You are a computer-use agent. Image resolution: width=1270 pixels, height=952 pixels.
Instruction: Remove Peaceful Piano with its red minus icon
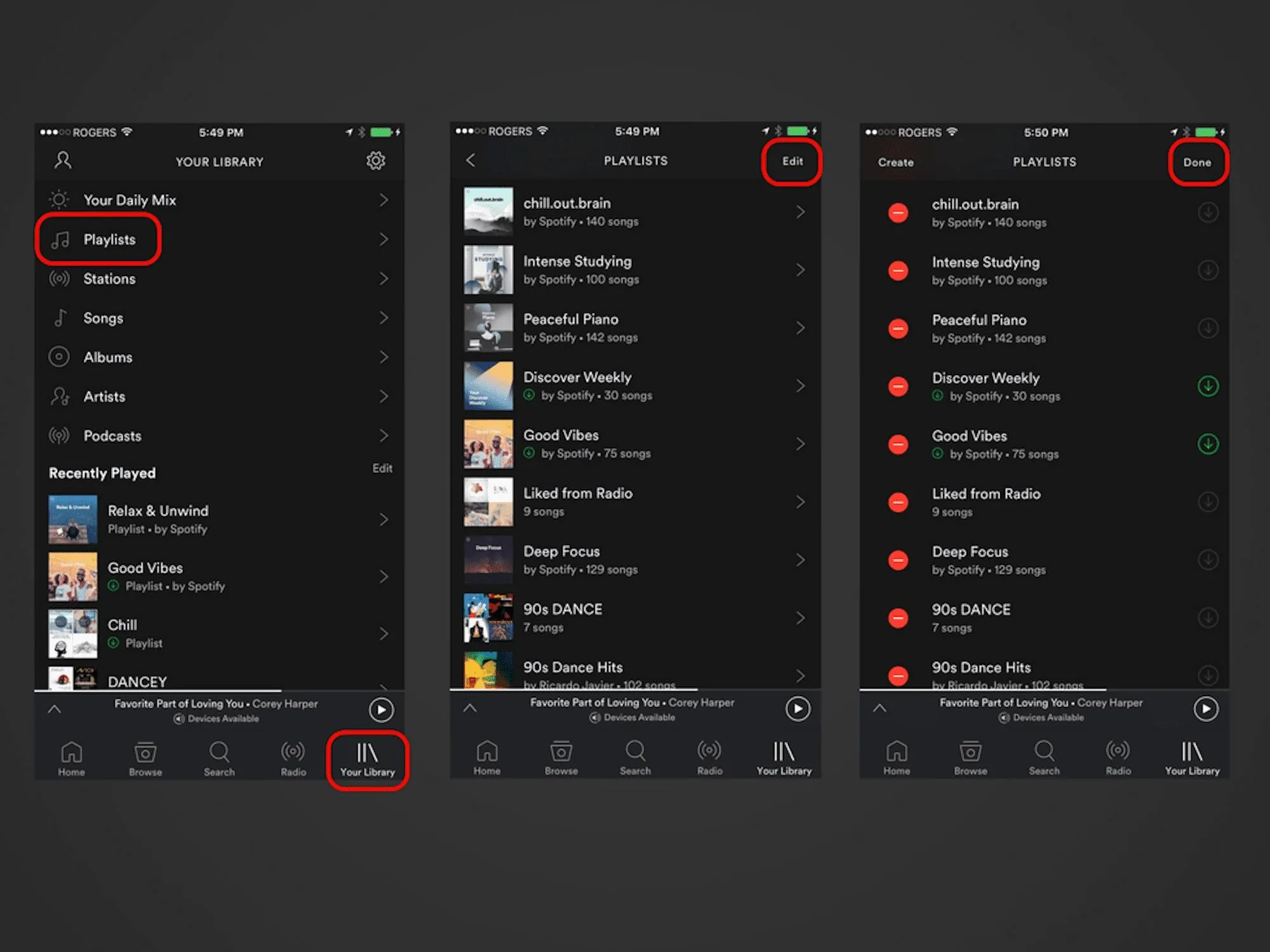coord(898,329)
